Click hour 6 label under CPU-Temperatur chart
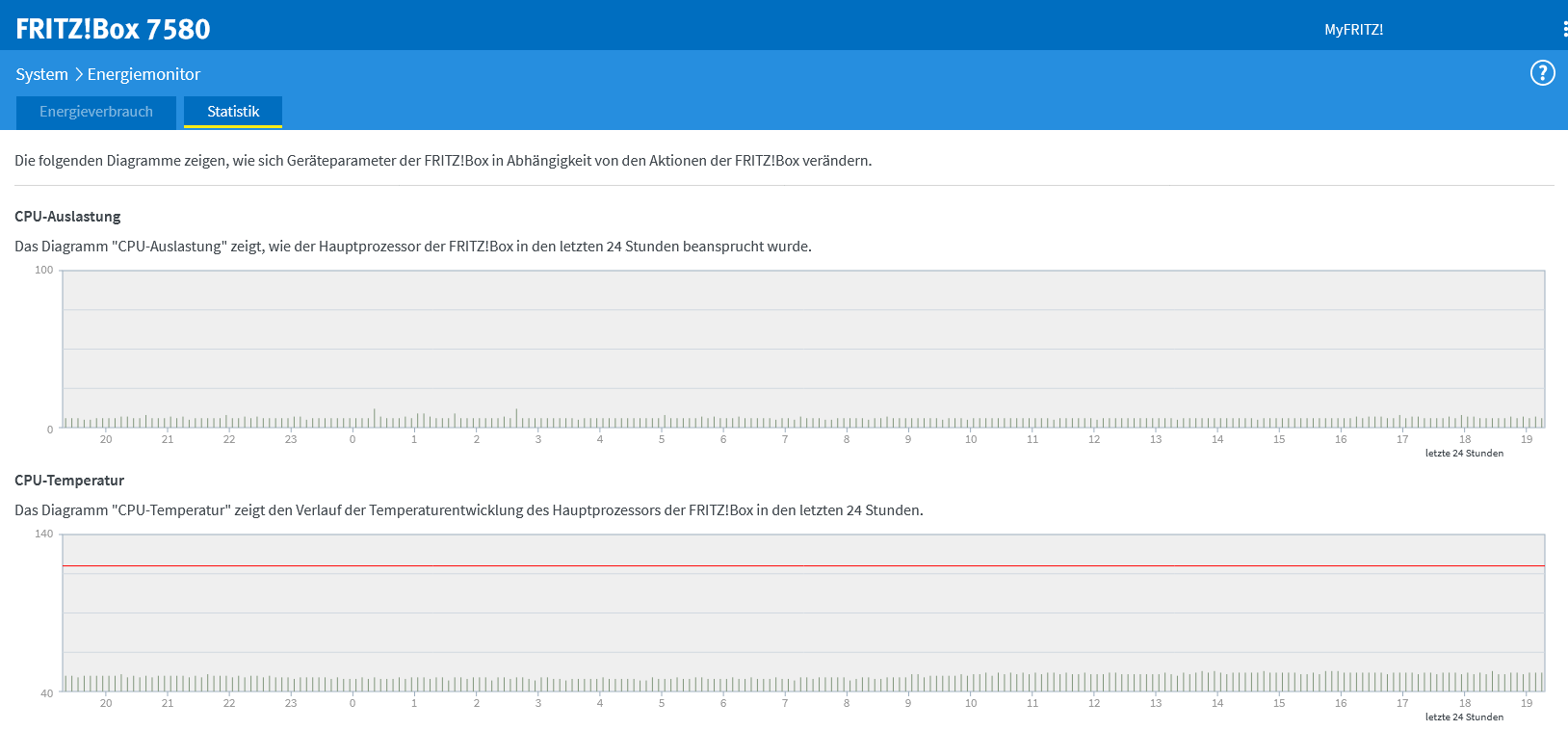 click(x=723, y=703)
